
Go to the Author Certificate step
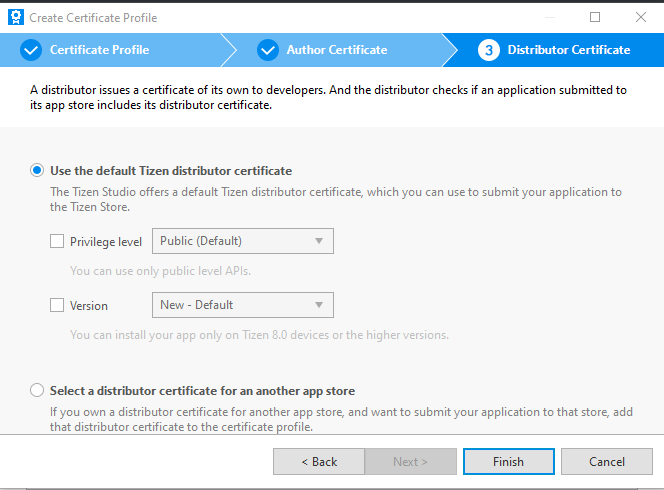tap(337, 50)
